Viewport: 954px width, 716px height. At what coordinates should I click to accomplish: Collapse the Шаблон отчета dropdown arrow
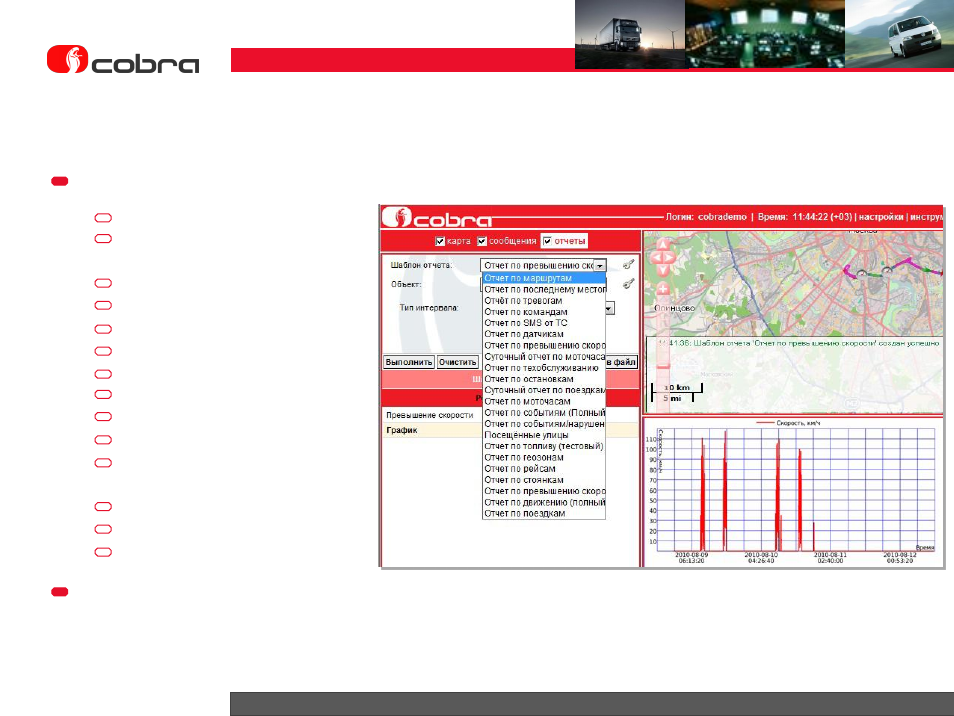pyautogui.click(x=600, y=266)
